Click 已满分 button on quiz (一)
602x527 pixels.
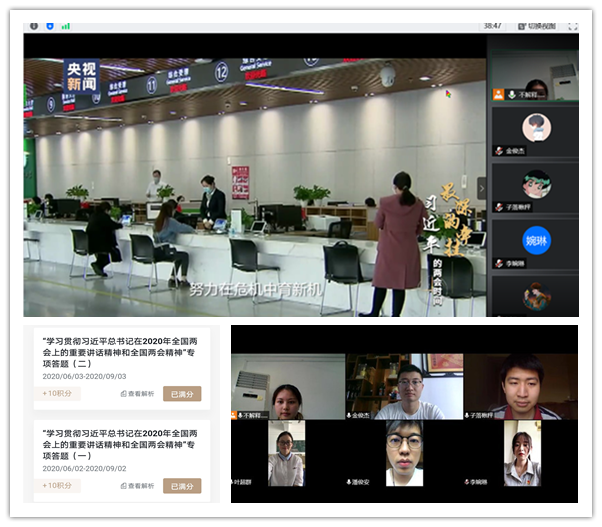click(x=182, y=486)
